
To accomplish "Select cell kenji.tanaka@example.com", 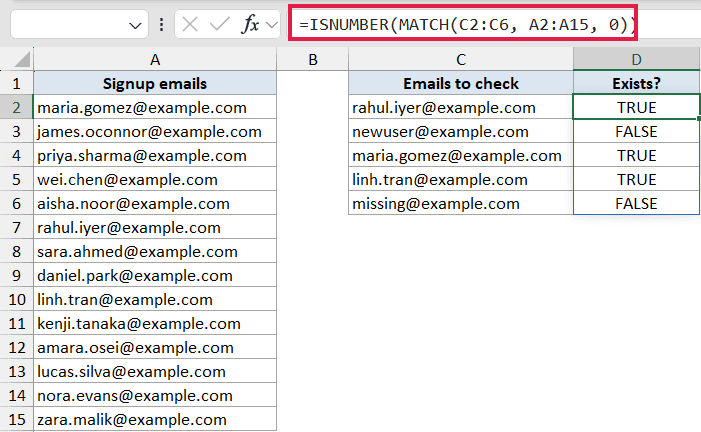I will [x=155, y=323].
